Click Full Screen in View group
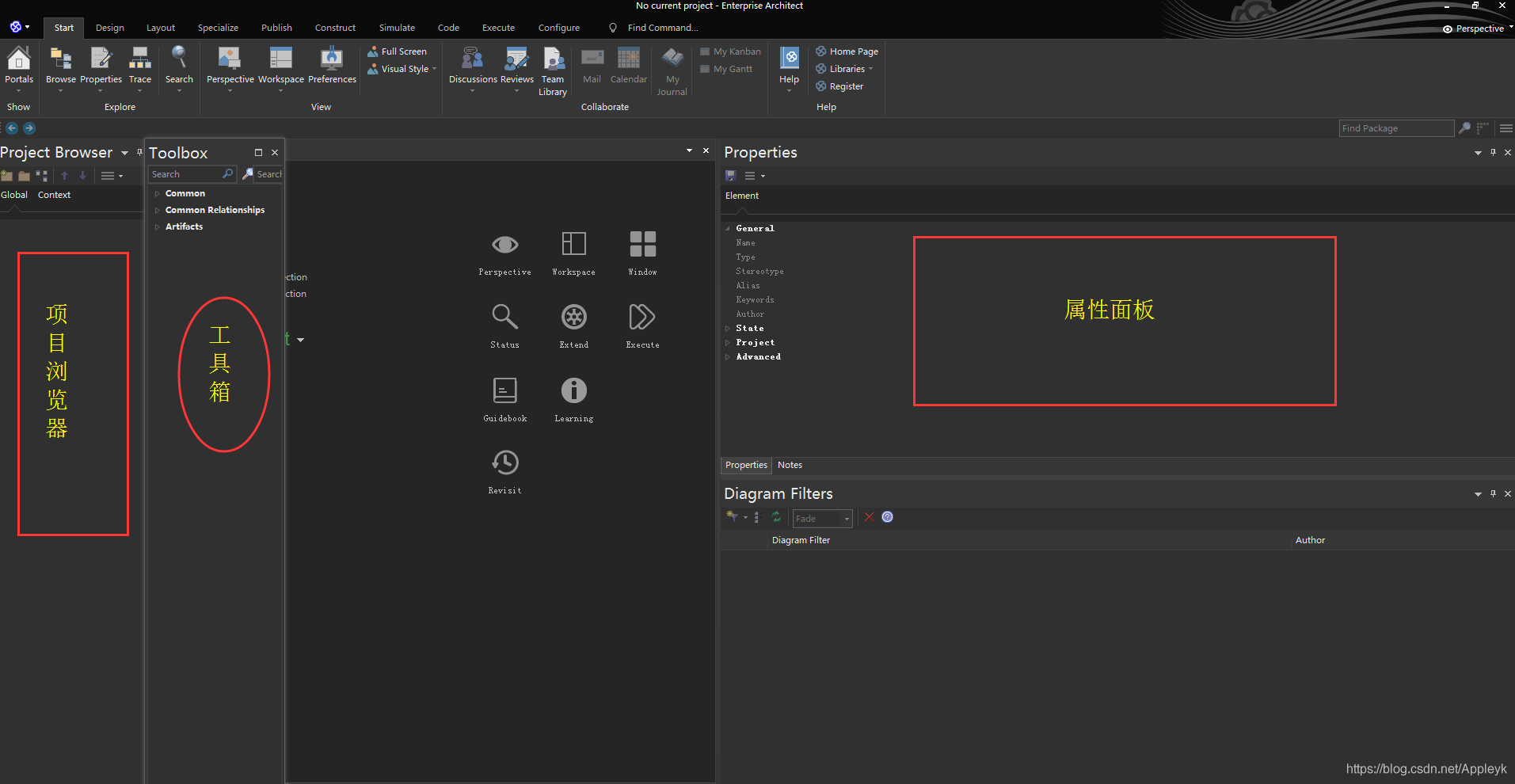The image size is (1515, 784). [x=397, y=51]
